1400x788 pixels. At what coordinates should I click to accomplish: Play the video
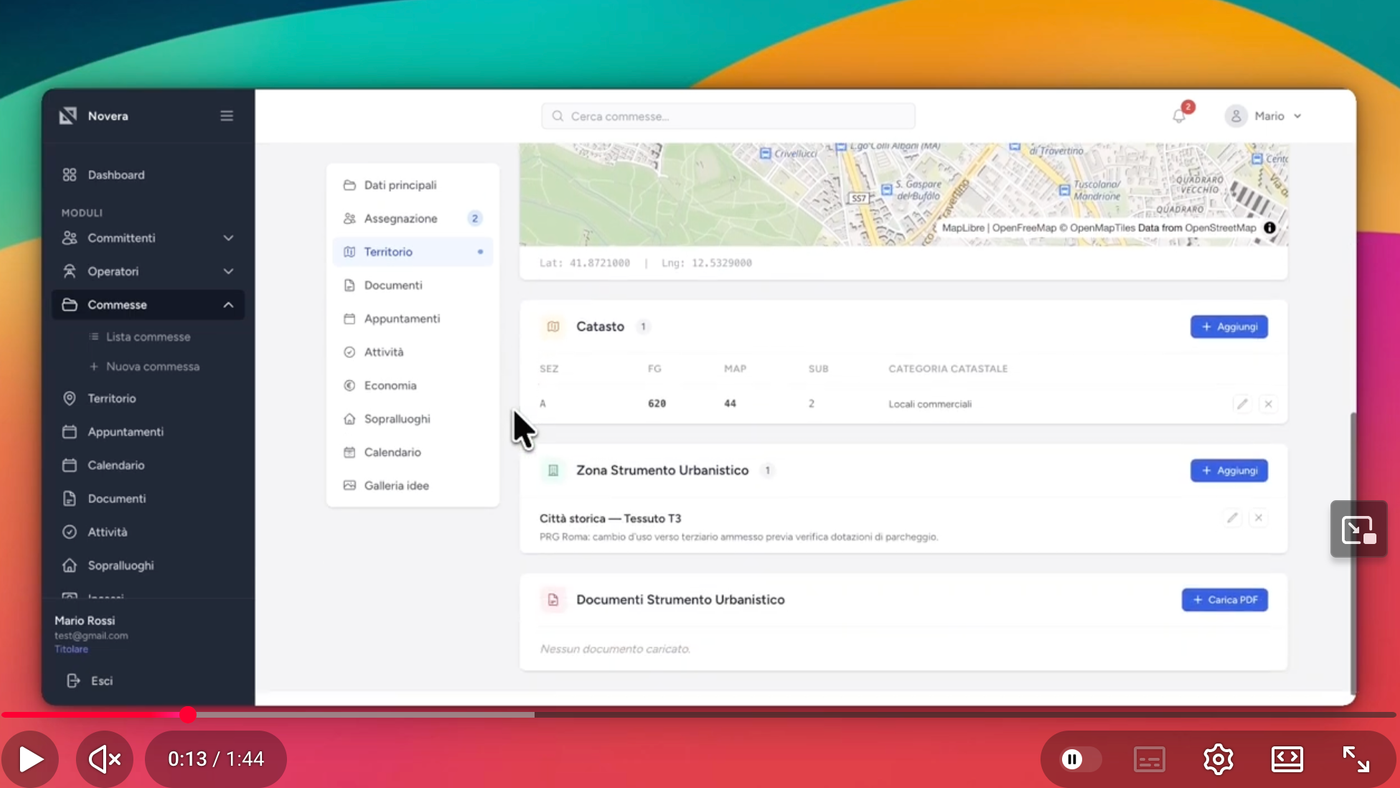(x=31, y=759)
